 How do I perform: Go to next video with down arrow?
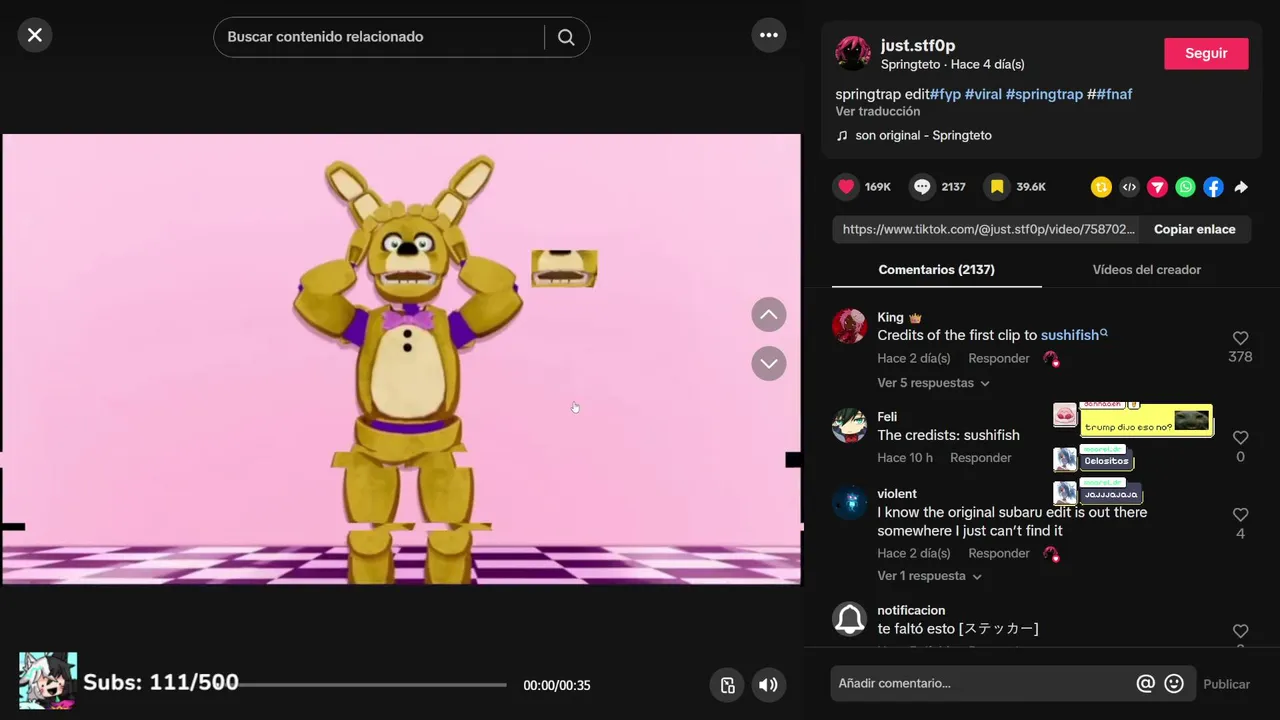pos(769,363)
